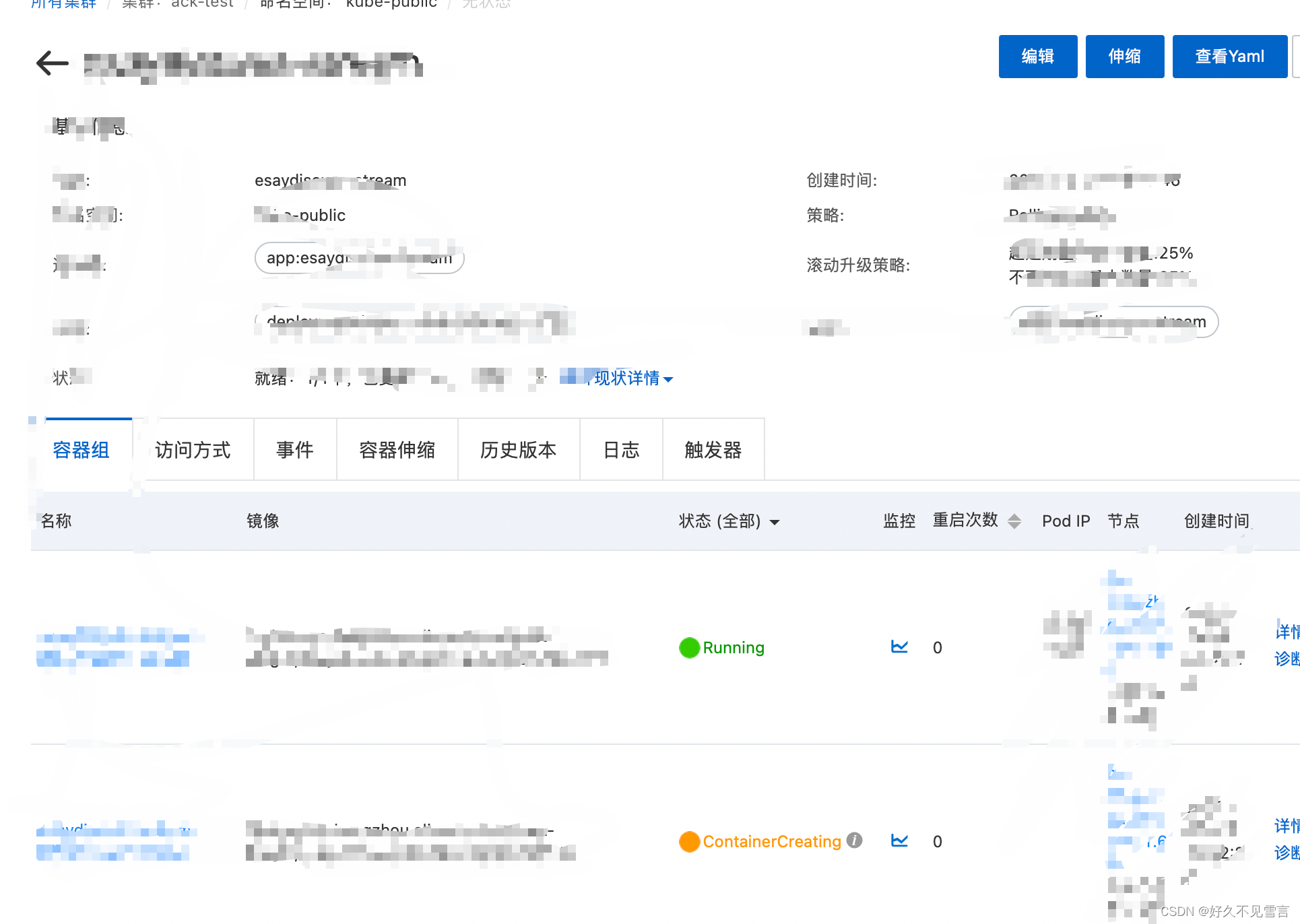The width and height of the screenshot is (1300, 924).
Task: Click the 查看Yaml button
Action: 1229,57
